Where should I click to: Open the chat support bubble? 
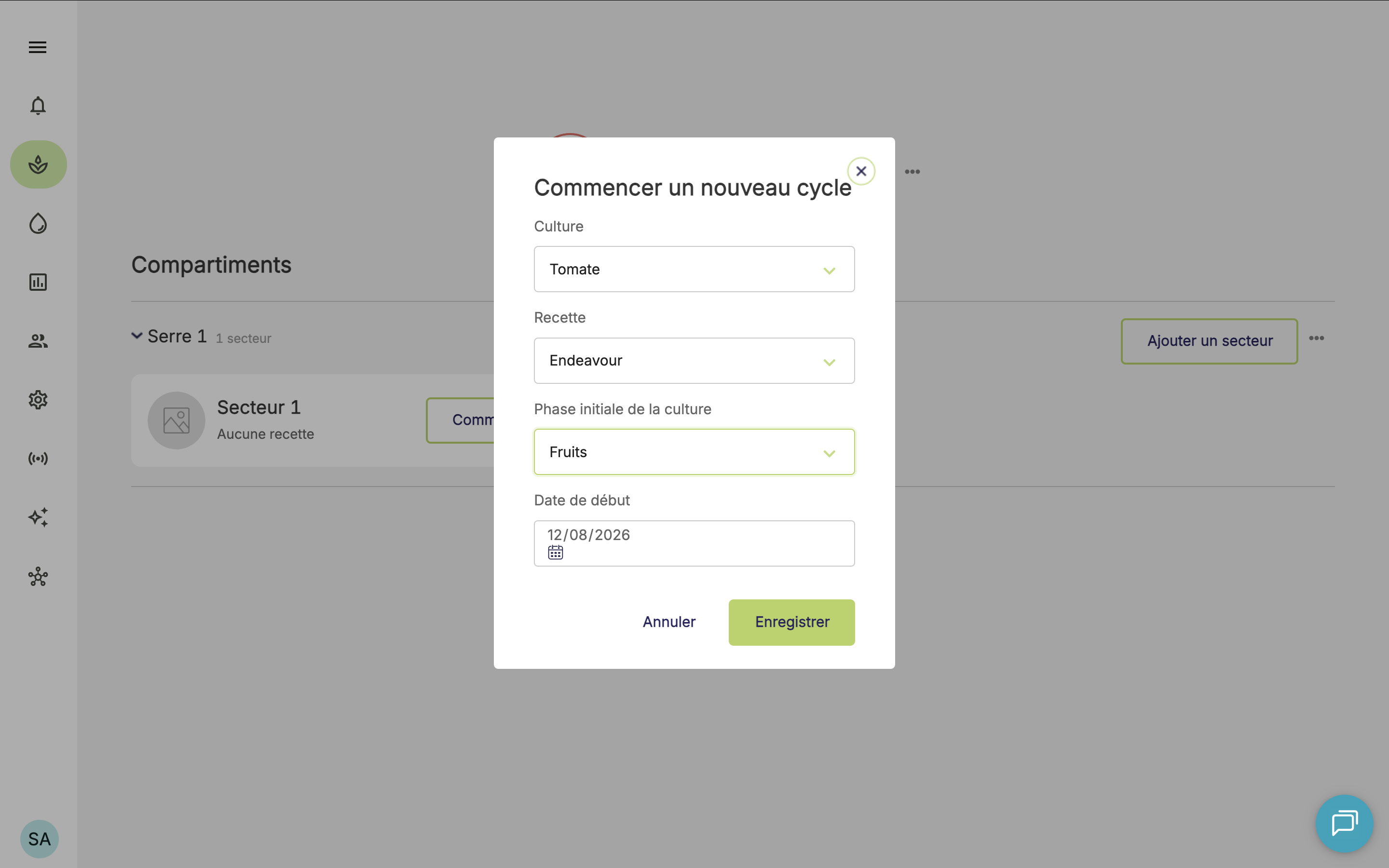coord(1344,823)
